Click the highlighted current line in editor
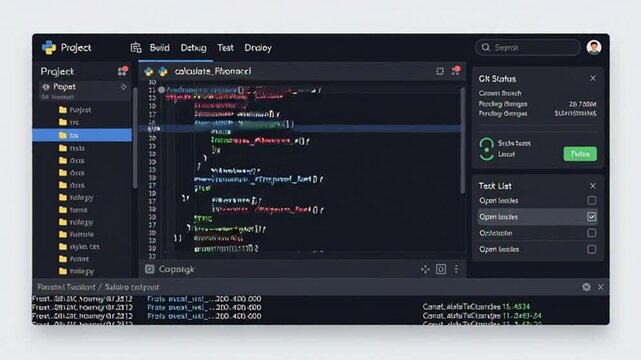This screenshot has width=641, height=360. (300, 128)
